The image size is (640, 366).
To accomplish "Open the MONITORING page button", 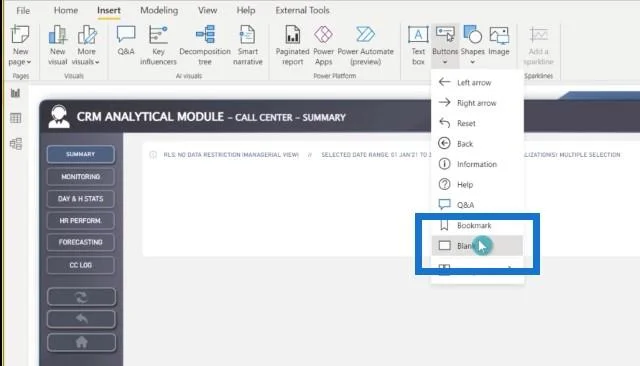I will [81, 177].
